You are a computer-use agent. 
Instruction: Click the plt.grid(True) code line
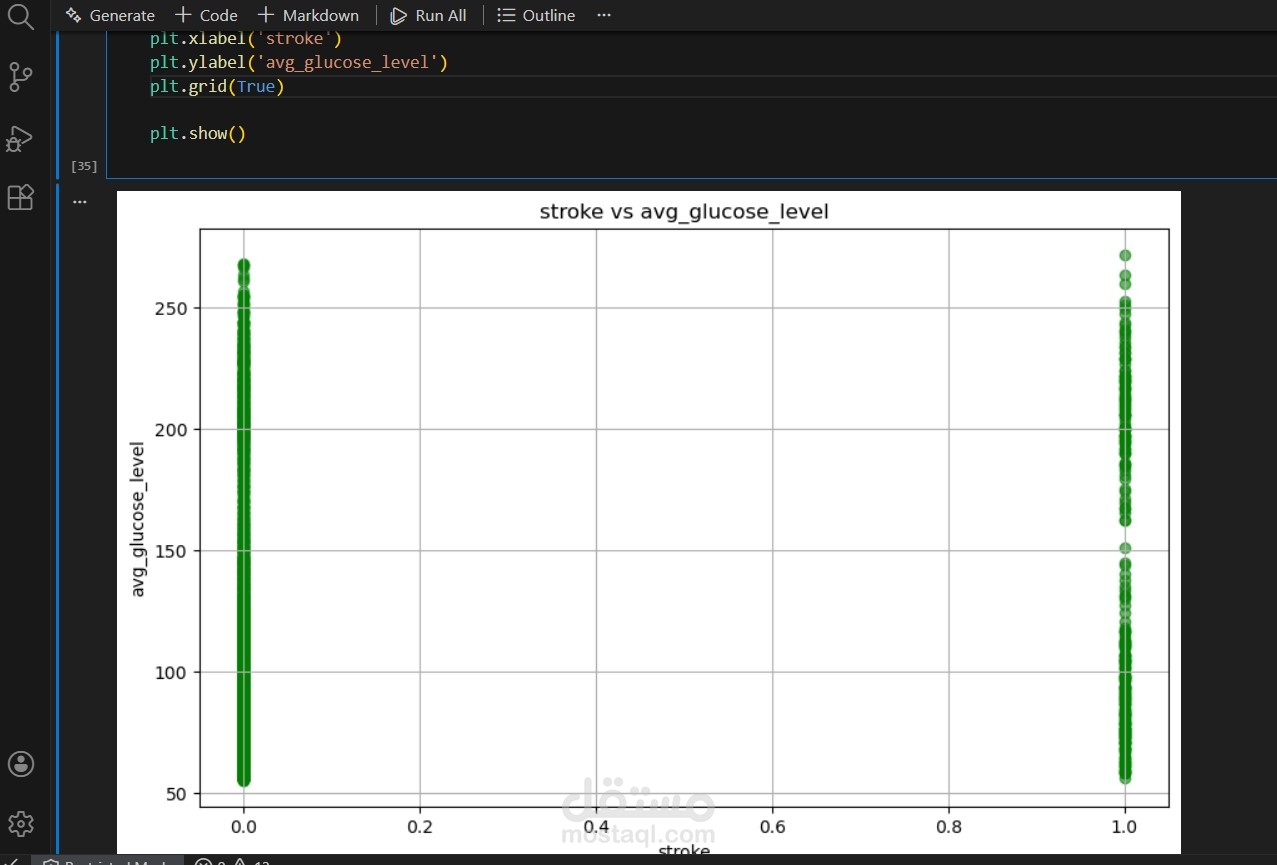pos(217,87)
